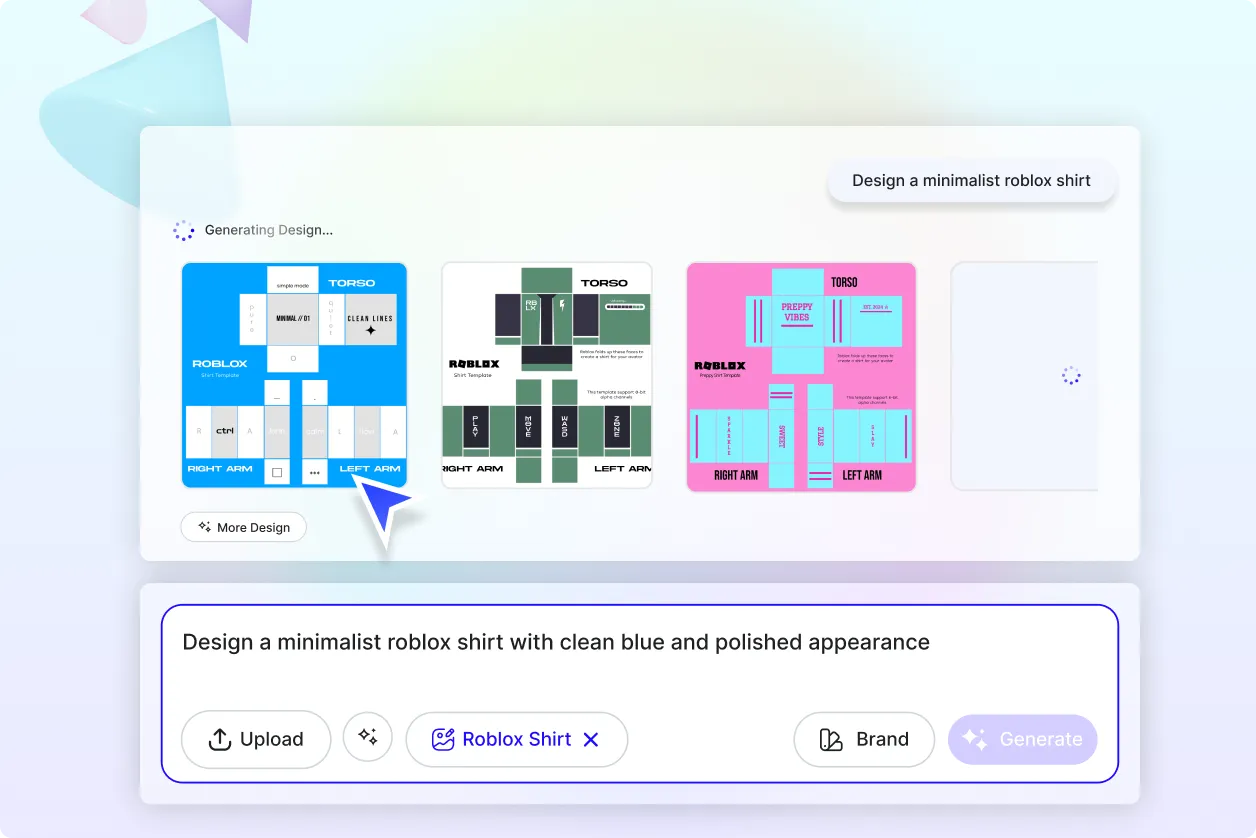Click the sparkle icon on the More Design button
Image resolution: width=1256 pixels, height=838 pixels.
click(203, 527)
